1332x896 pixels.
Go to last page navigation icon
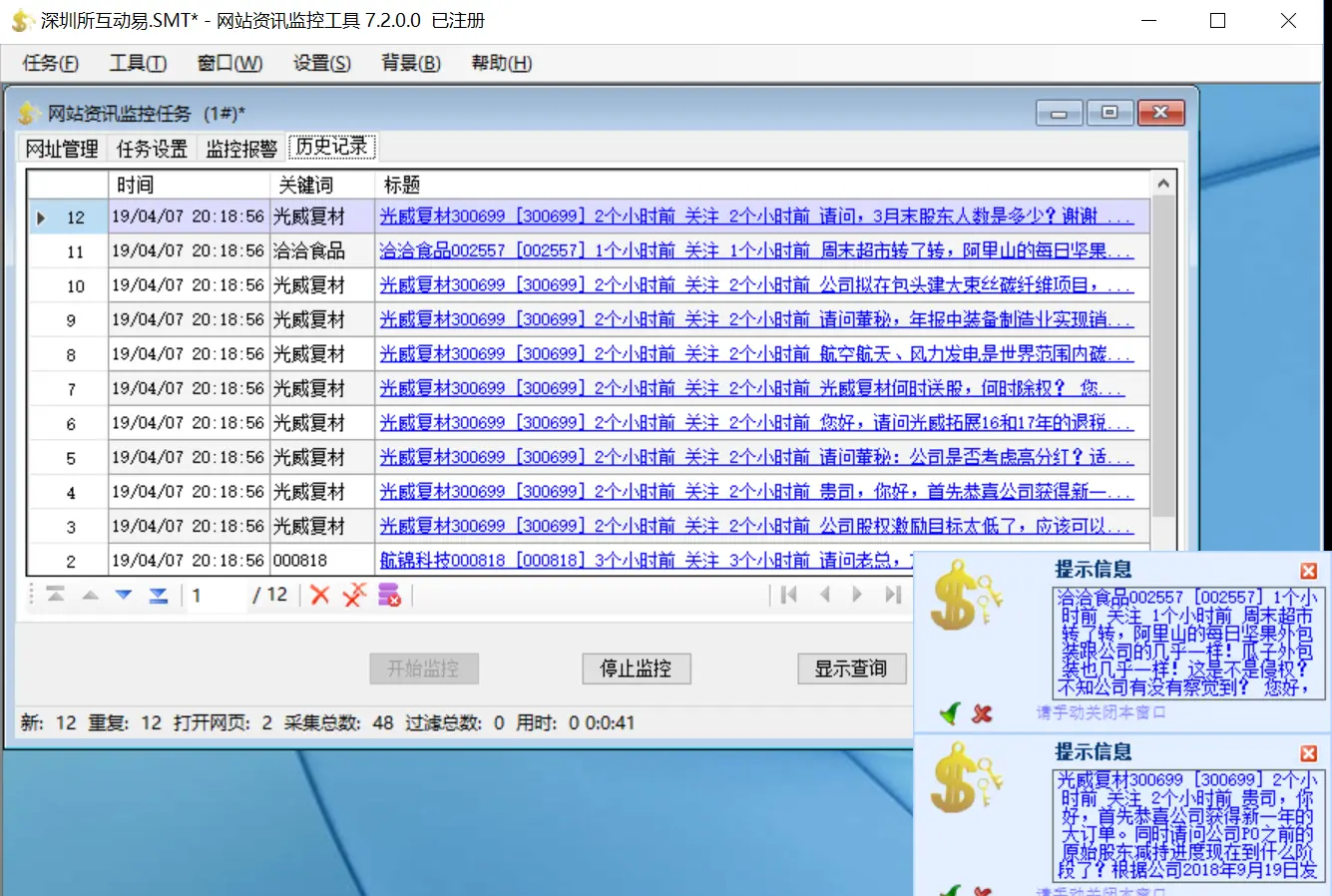coord(892,595)
